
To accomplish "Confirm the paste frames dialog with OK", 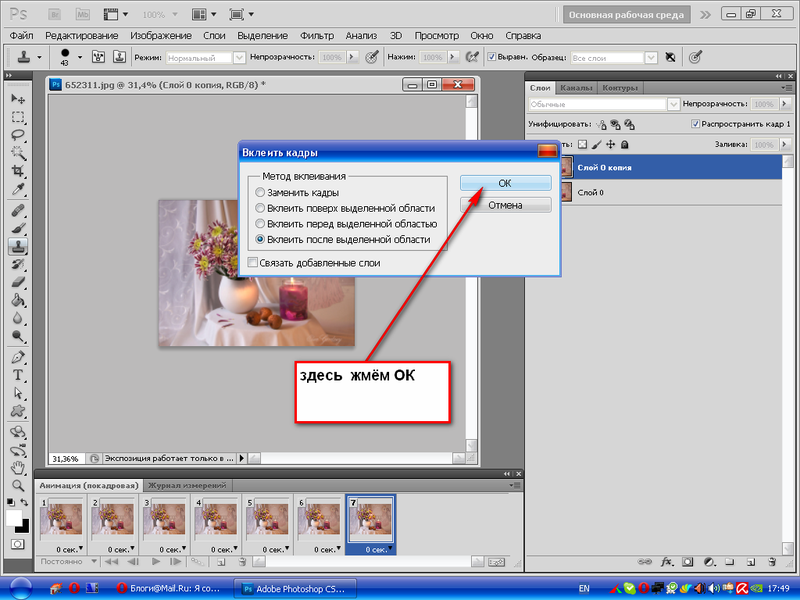I will tap(505, 183).
